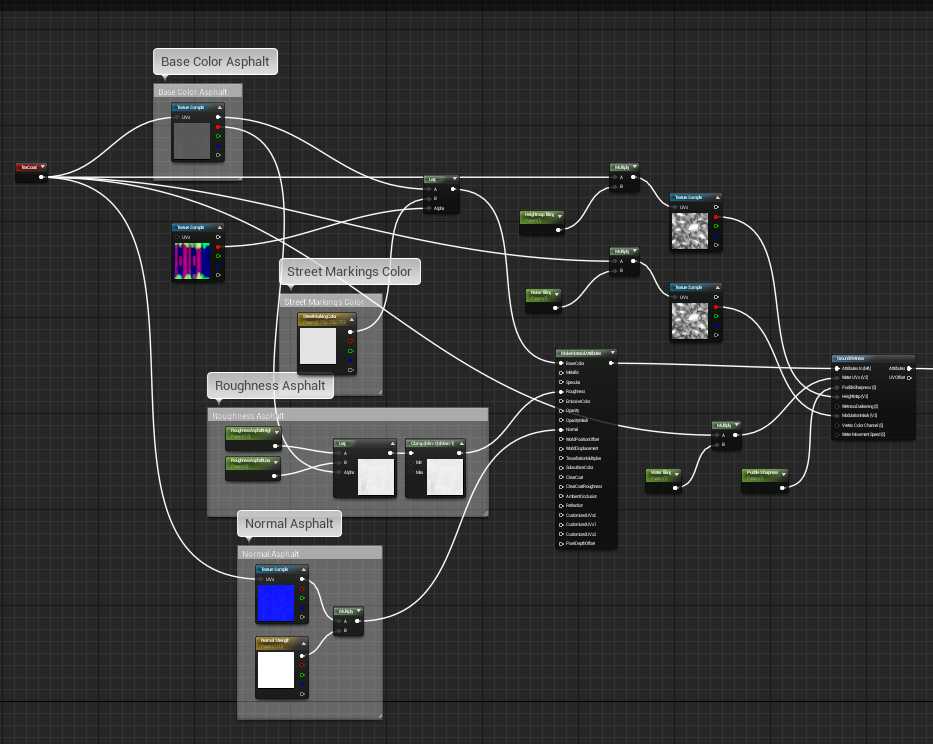Viewport: 933px width, 744px height.
Task: Collapse the Lerp node in Roughness Asphalt group
Action: click(392, 443)
